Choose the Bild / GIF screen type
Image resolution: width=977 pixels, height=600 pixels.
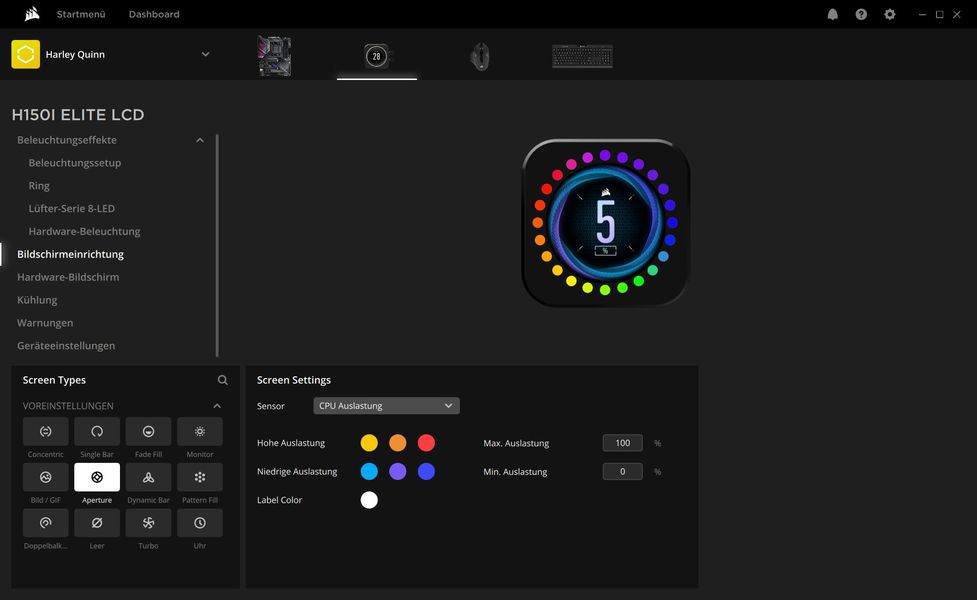(x=45, y=477)
